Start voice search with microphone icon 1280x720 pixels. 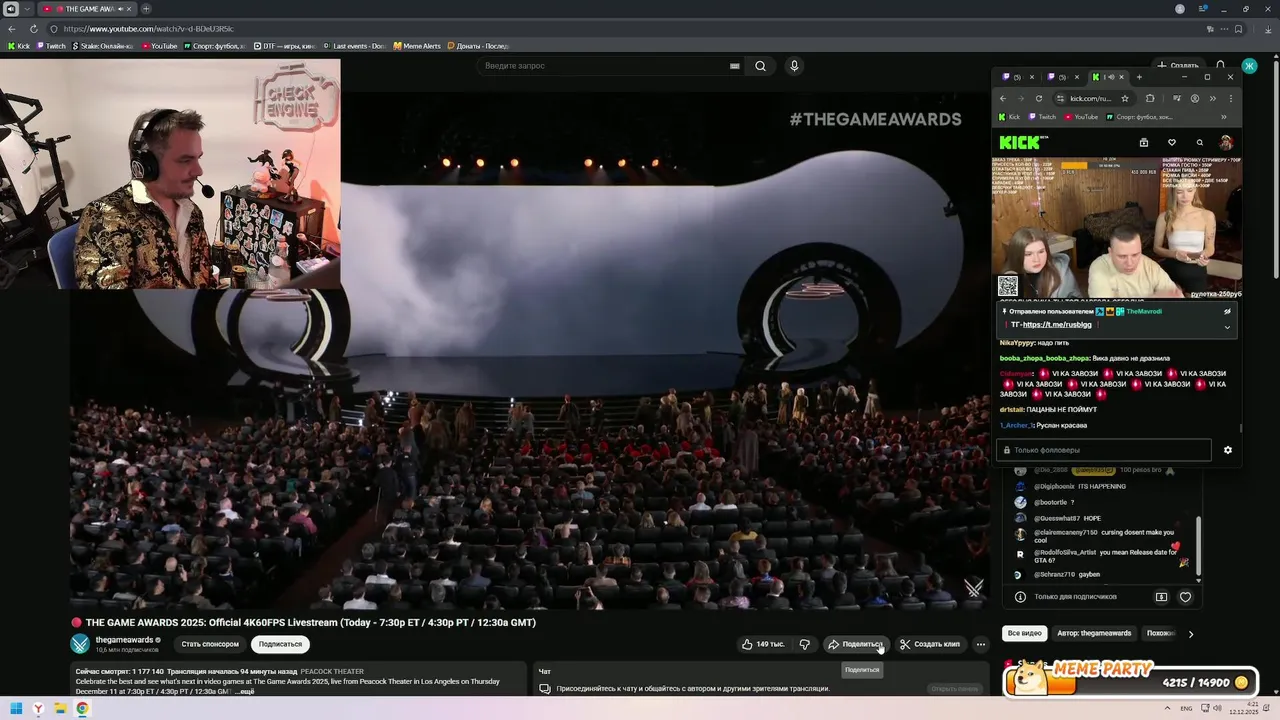pyautogui.click(x=794, y=66)
